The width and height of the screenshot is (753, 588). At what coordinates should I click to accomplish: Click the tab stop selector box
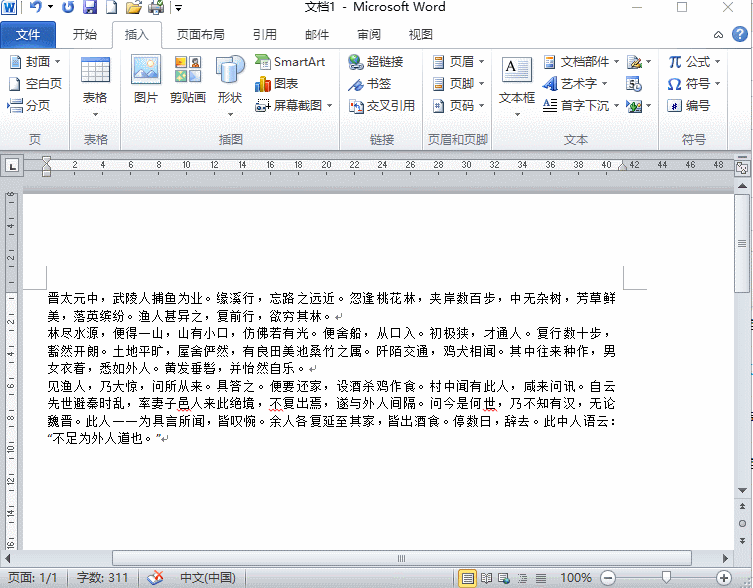[x=12, y=166]
